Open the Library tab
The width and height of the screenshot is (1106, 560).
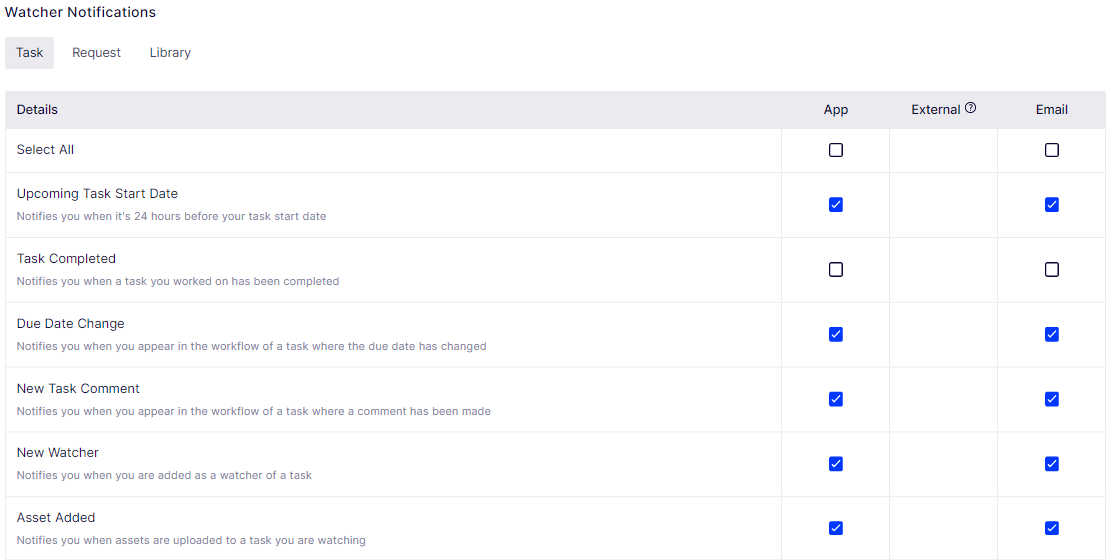click(x=170, y=53)
